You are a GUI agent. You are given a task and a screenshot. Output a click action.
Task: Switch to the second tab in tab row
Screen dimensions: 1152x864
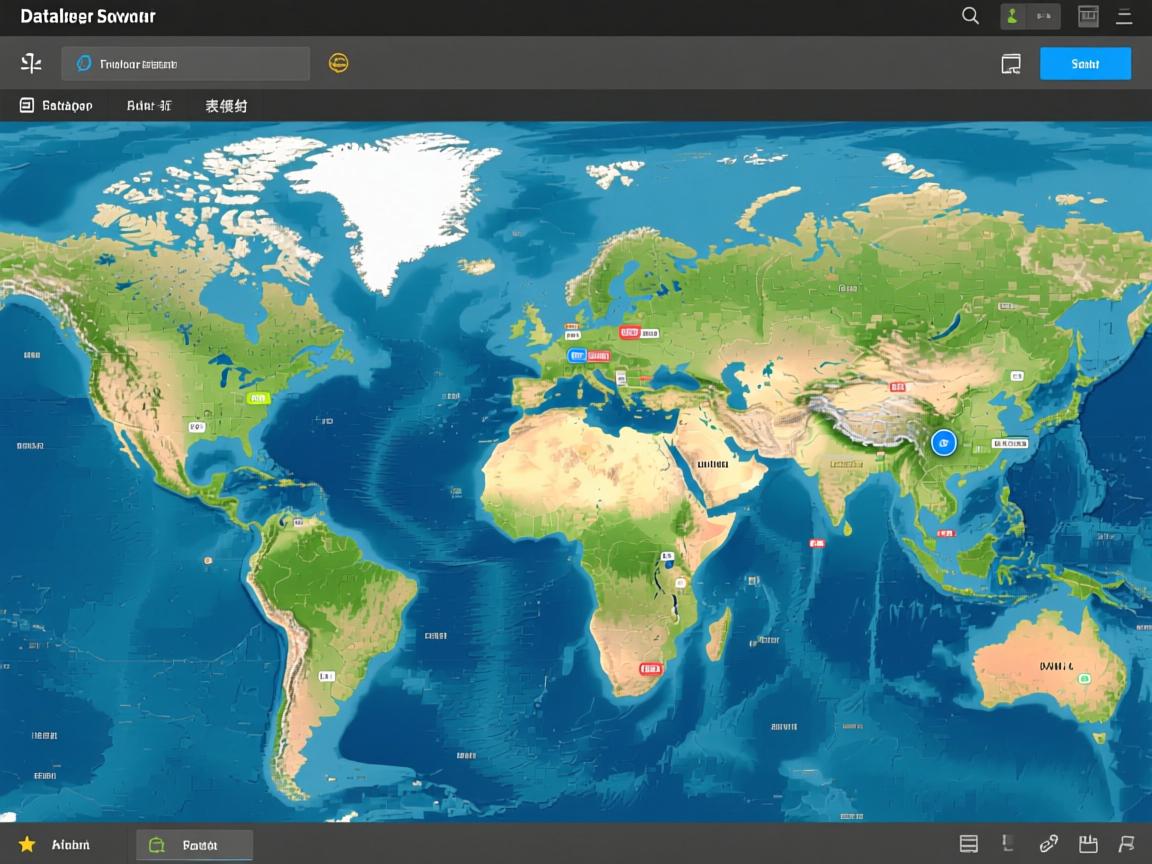coord(149,105)
